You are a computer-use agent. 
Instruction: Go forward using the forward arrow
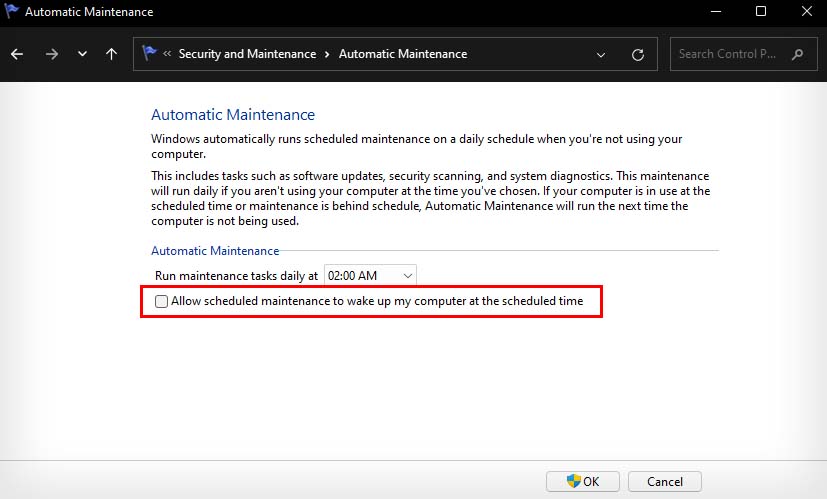click(x=52, y=54)
